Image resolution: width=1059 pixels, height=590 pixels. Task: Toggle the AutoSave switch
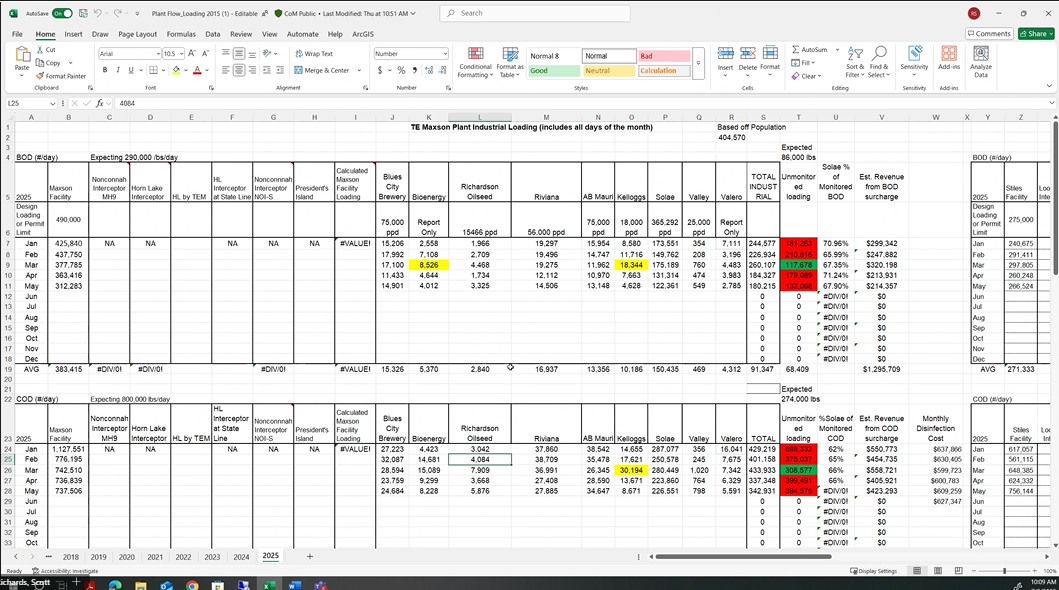click(62, 13)
